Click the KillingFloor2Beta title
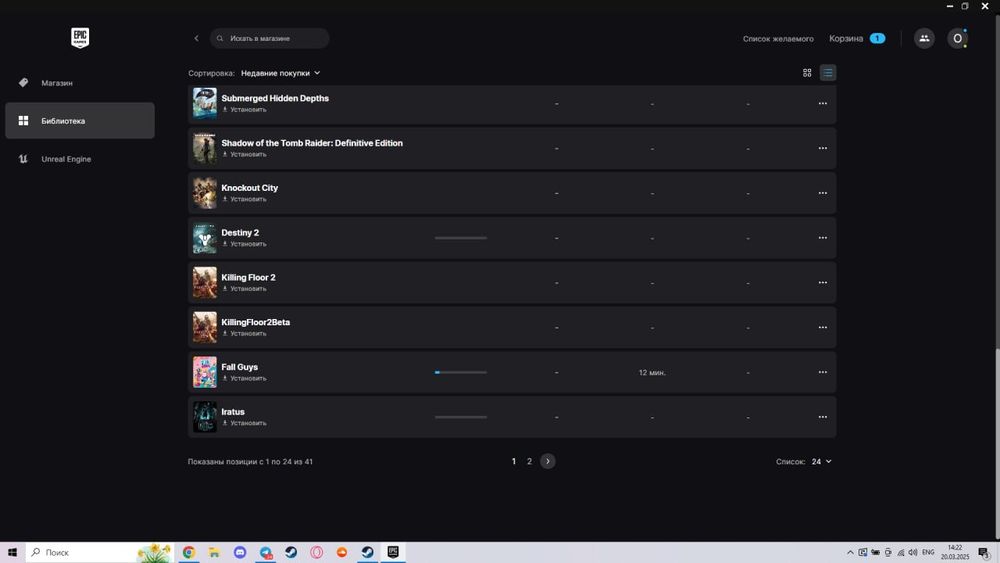 tap(255, 322)
